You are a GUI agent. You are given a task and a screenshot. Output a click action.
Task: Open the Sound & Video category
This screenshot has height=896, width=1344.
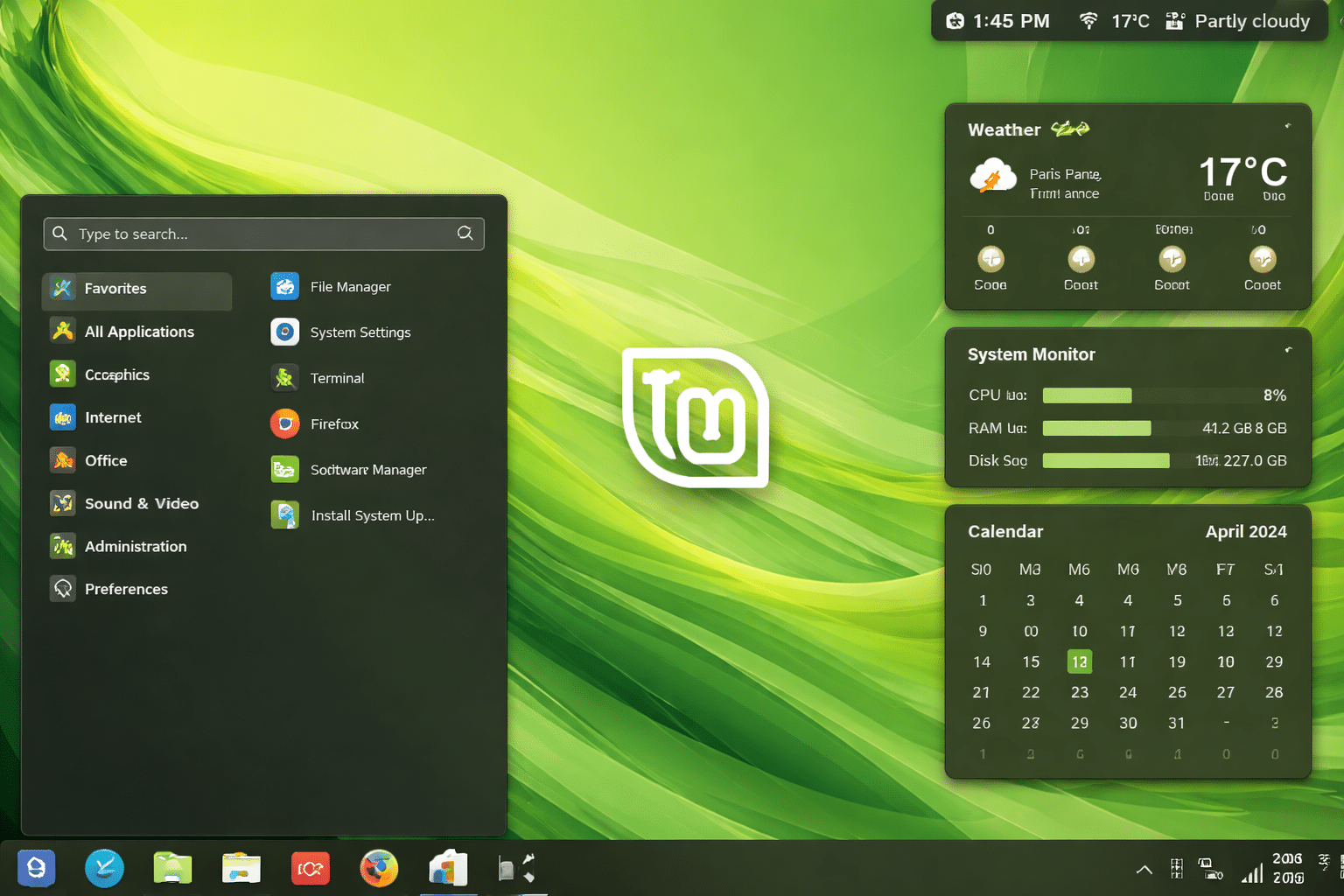click(141, 503)
